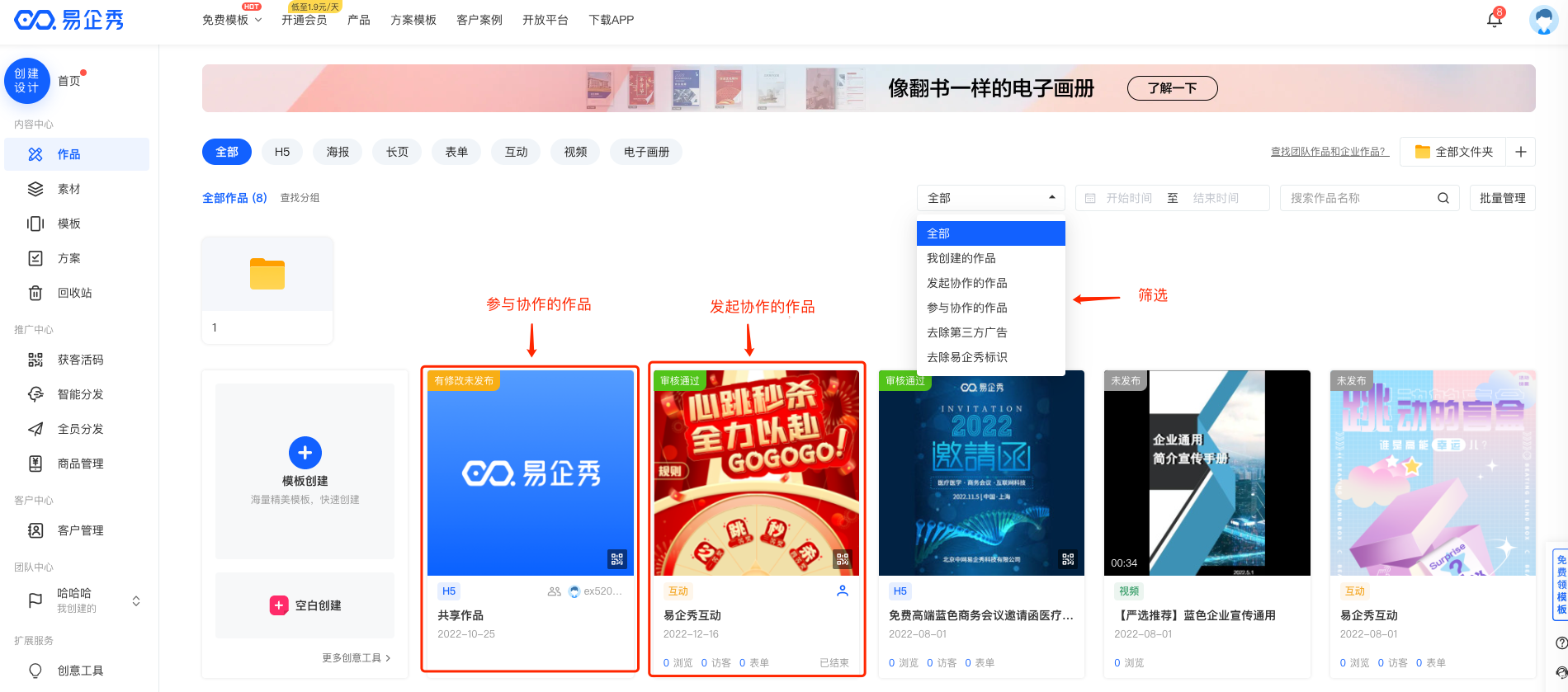
Task: Select 我创建的作品 in the filter list
Action: [x=990, y=258]
